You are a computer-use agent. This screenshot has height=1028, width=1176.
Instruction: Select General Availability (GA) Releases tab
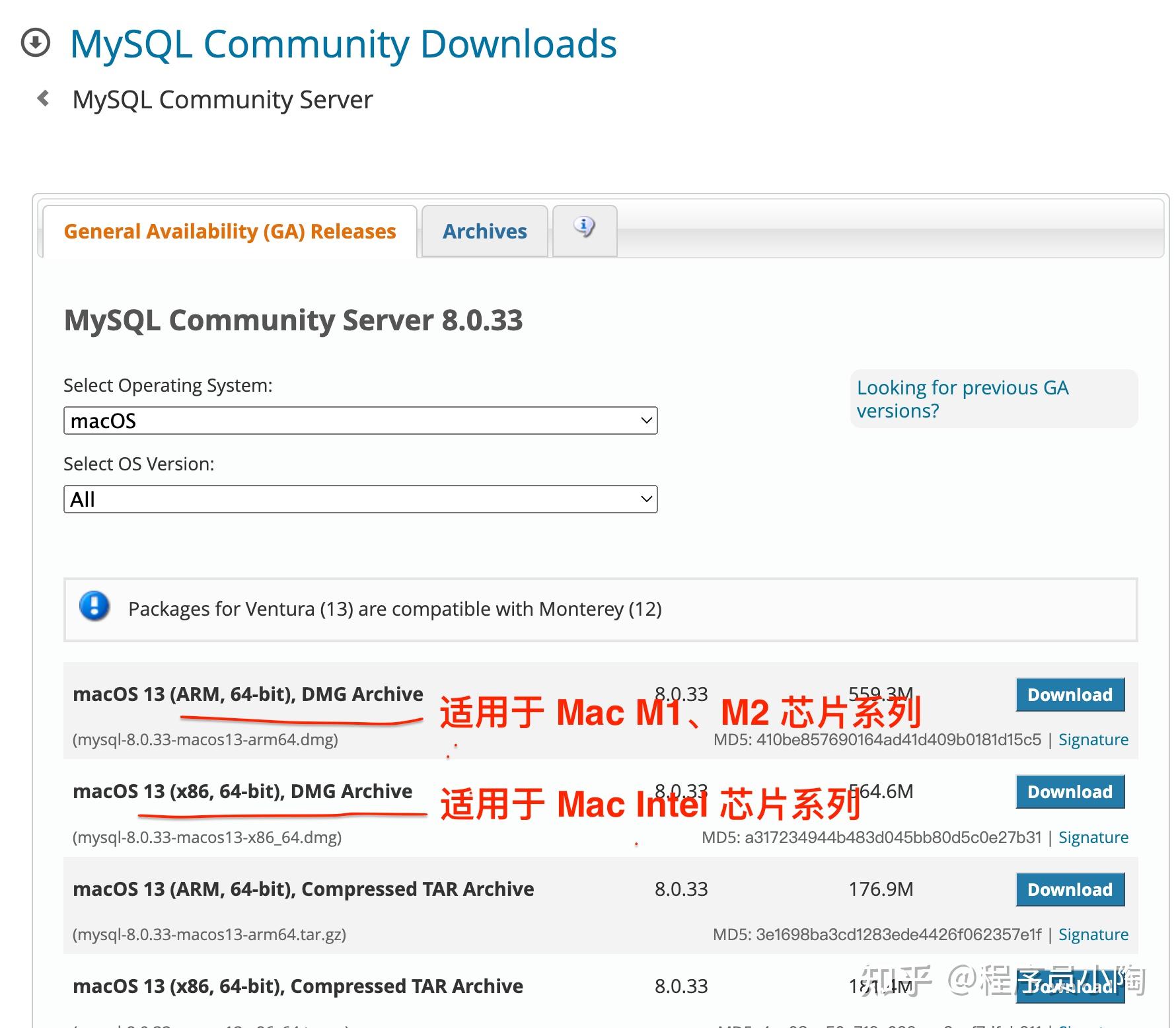pyautogui.click(x=230, y=231)
